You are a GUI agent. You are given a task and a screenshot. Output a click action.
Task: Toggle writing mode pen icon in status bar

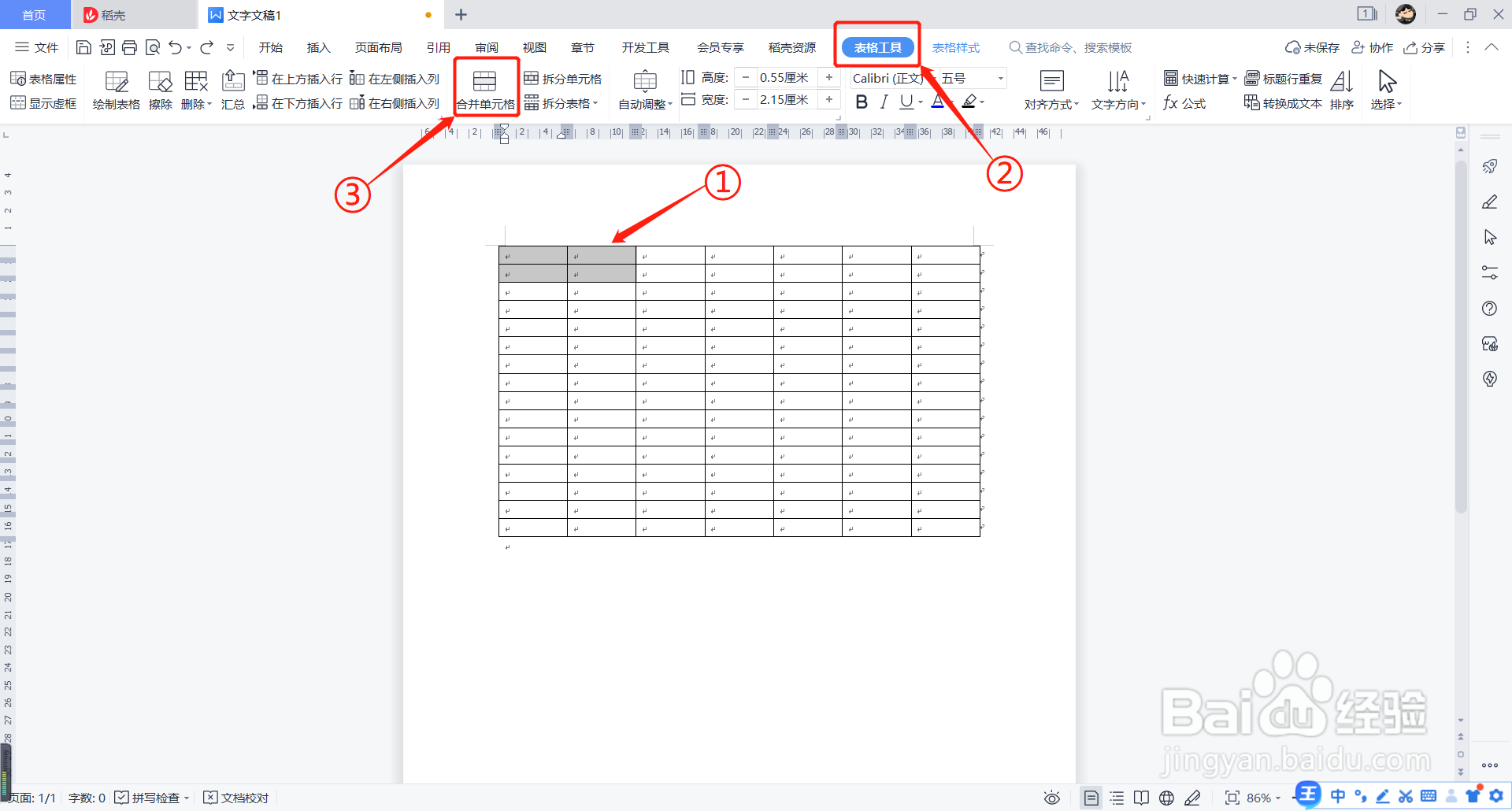tap(1192, 798)
